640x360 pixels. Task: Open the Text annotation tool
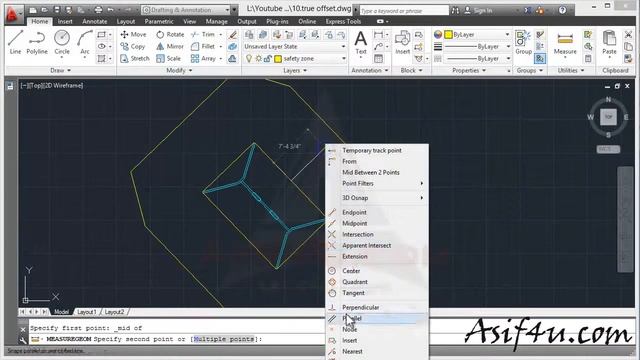361,43
